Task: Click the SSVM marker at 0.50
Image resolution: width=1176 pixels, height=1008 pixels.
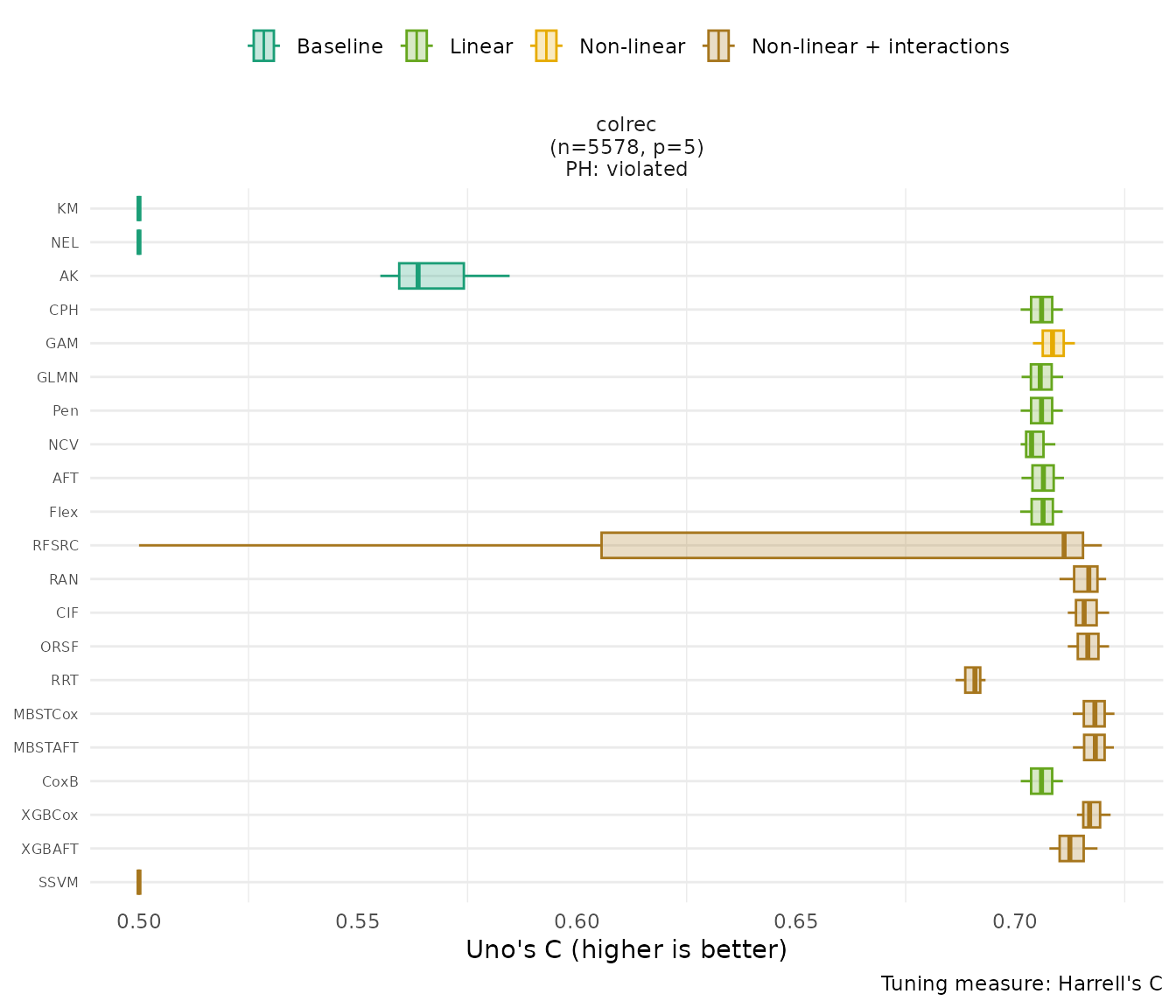Action: coord(139,882)
